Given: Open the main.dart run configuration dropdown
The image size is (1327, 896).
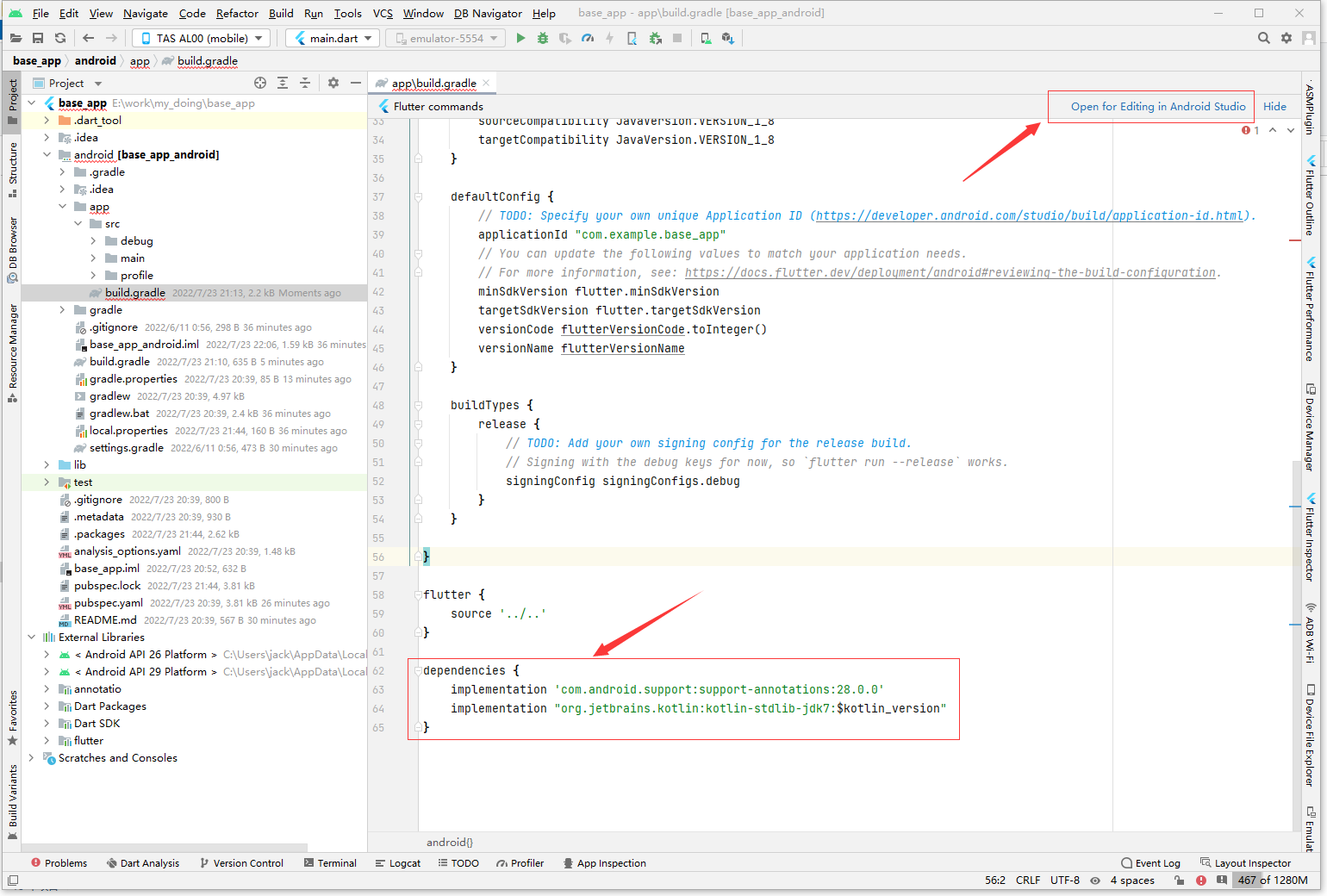Looking at the screenshot, I should pyautogui.click(x=333, y=38).
